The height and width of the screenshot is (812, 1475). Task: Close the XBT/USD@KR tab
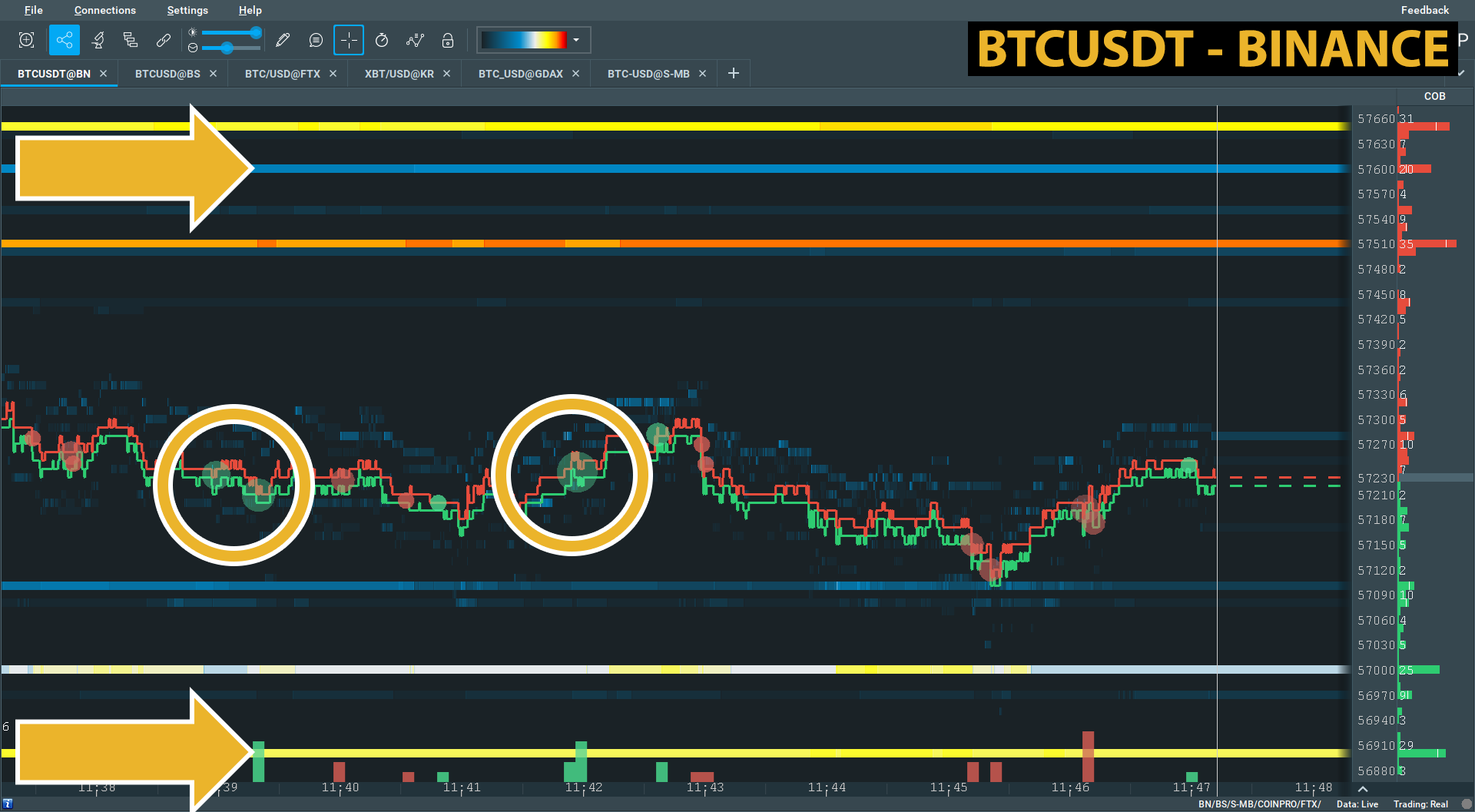coord(446,74)
